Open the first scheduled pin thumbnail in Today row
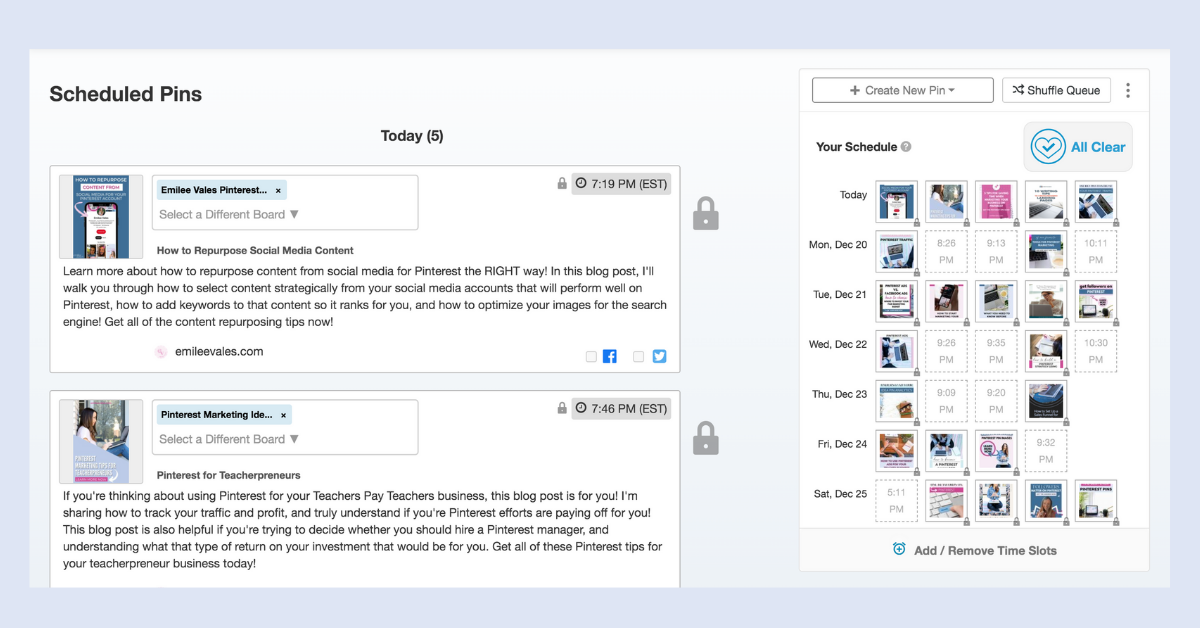 pos(896,202)
